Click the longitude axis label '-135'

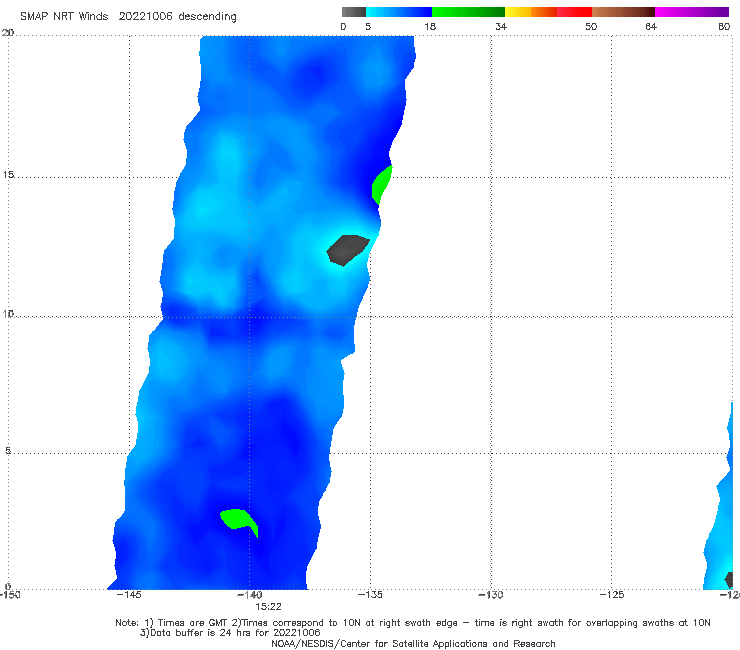(x=370, y=594)
